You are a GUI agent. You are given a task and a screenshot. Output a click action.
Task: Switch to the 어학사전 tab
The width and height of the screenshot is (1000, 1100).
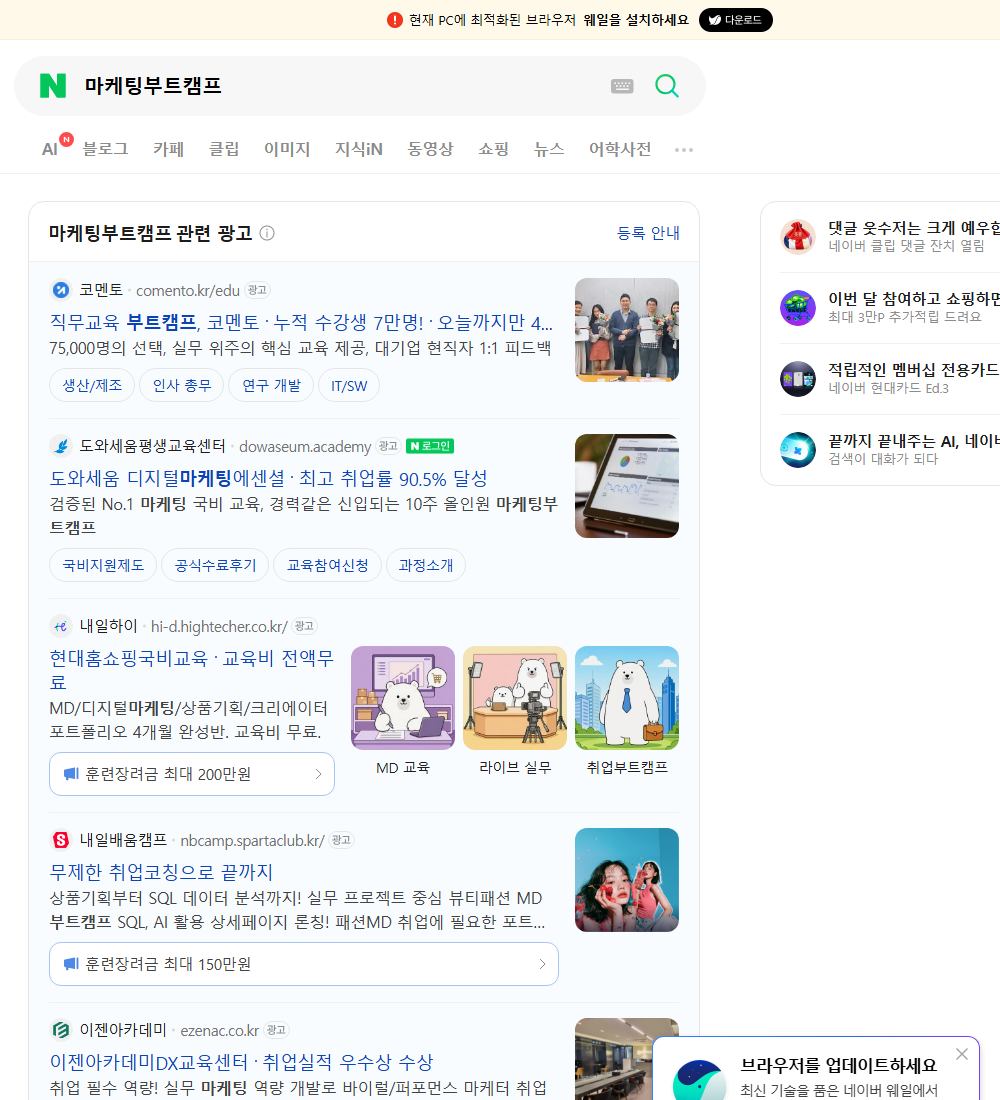click(620, 149)
